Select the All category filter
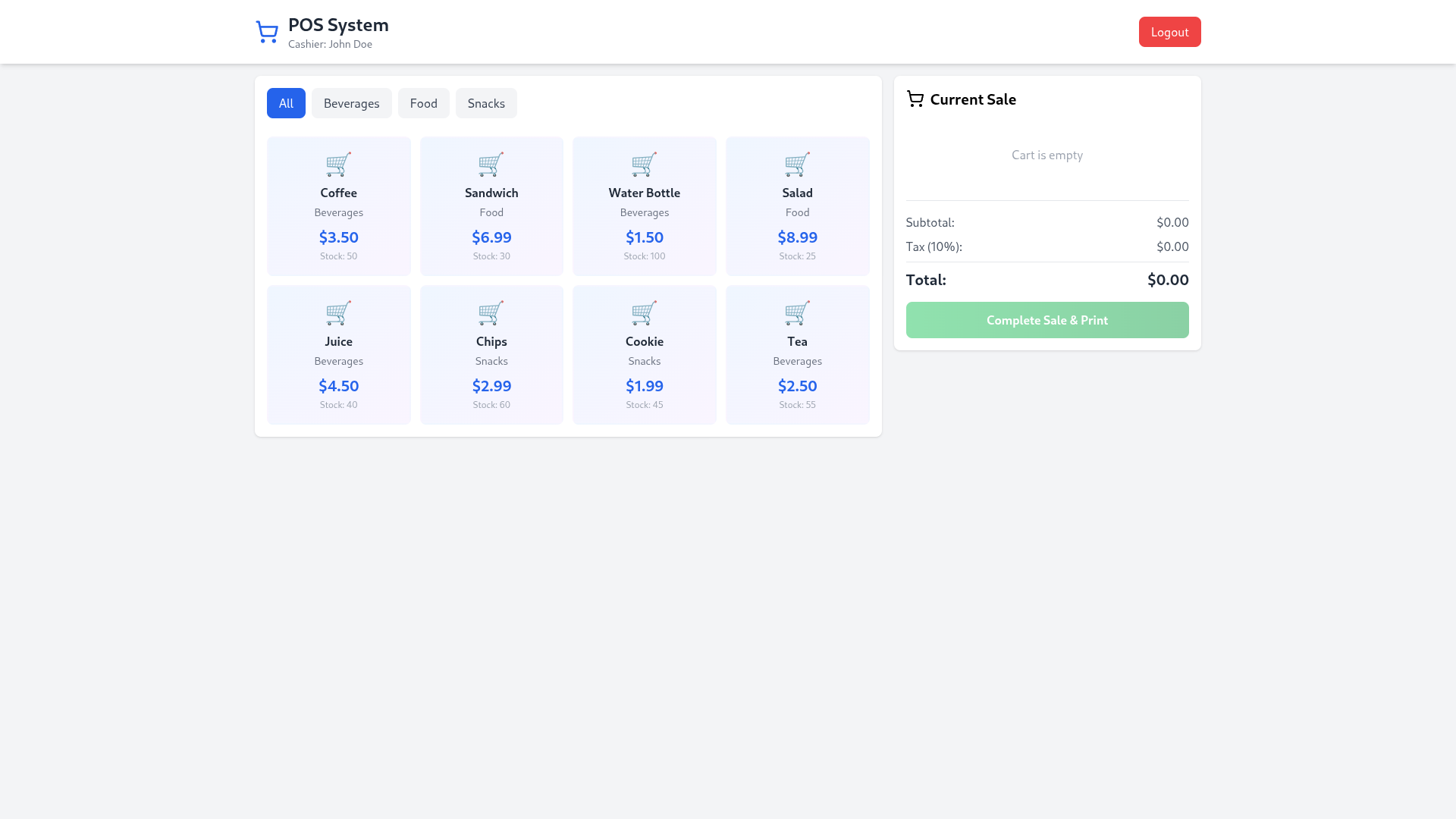Image resolution: width=1456 pixels, height=819 pixels. (x=286, y=103)
